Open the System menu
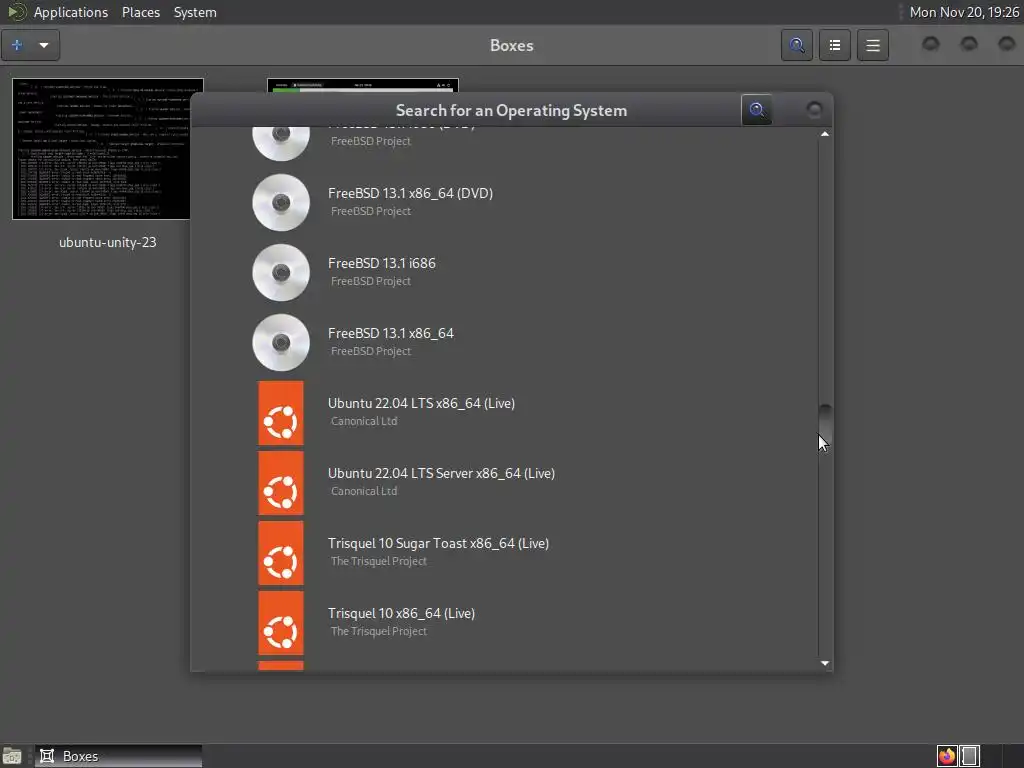This screenshot has height=768, width=1024. (195, 12)
